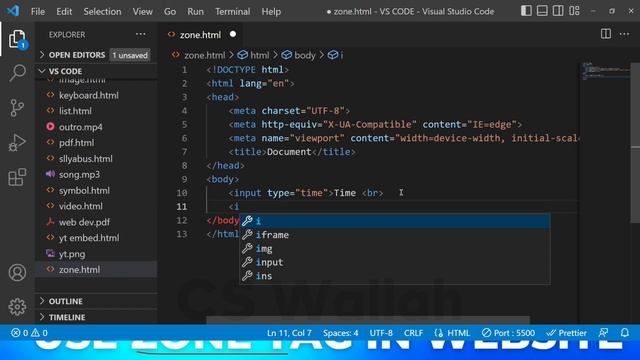Choose ins from autocomplete suggestions
Viewport: 640px width, 360px height.
click(x=395, y=276)
